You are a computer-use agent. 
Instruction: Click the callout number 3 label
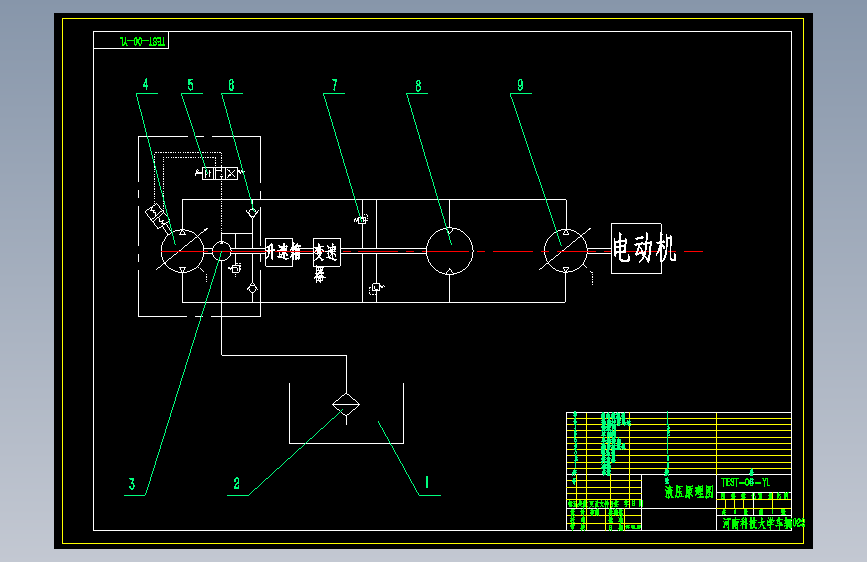(132, 484)
